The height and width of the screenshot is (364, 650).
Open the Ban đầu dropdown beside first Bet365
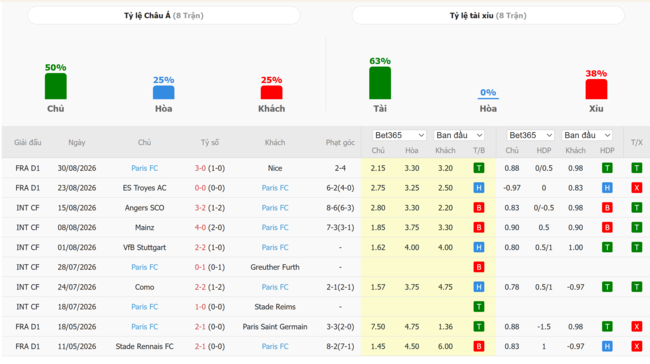point(459,135)
